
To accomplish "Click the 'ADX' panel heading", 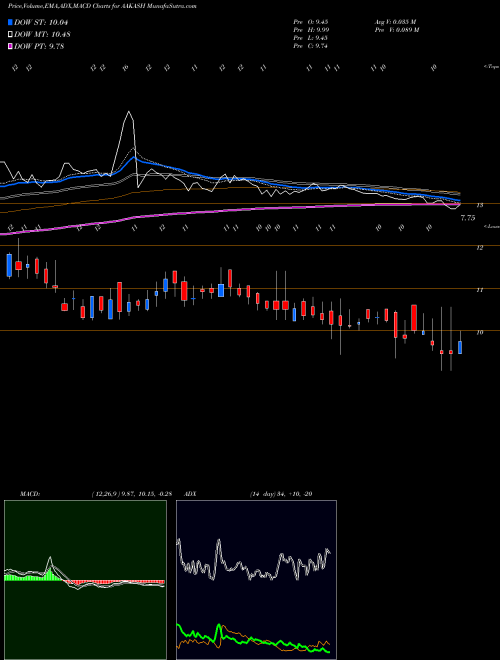I will (190, 494).
